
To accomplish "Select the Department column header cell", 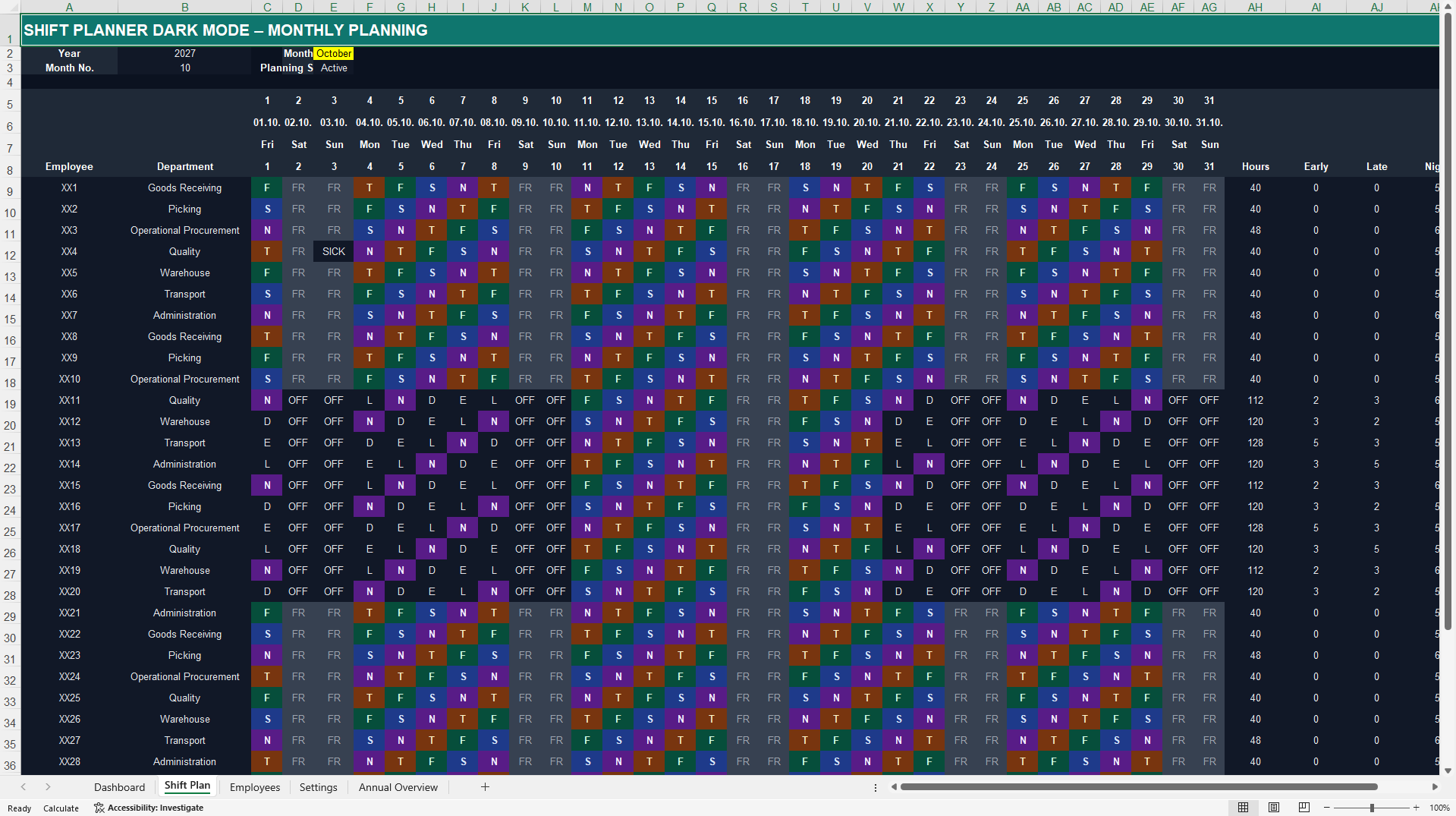I will (x=184, y=166).
